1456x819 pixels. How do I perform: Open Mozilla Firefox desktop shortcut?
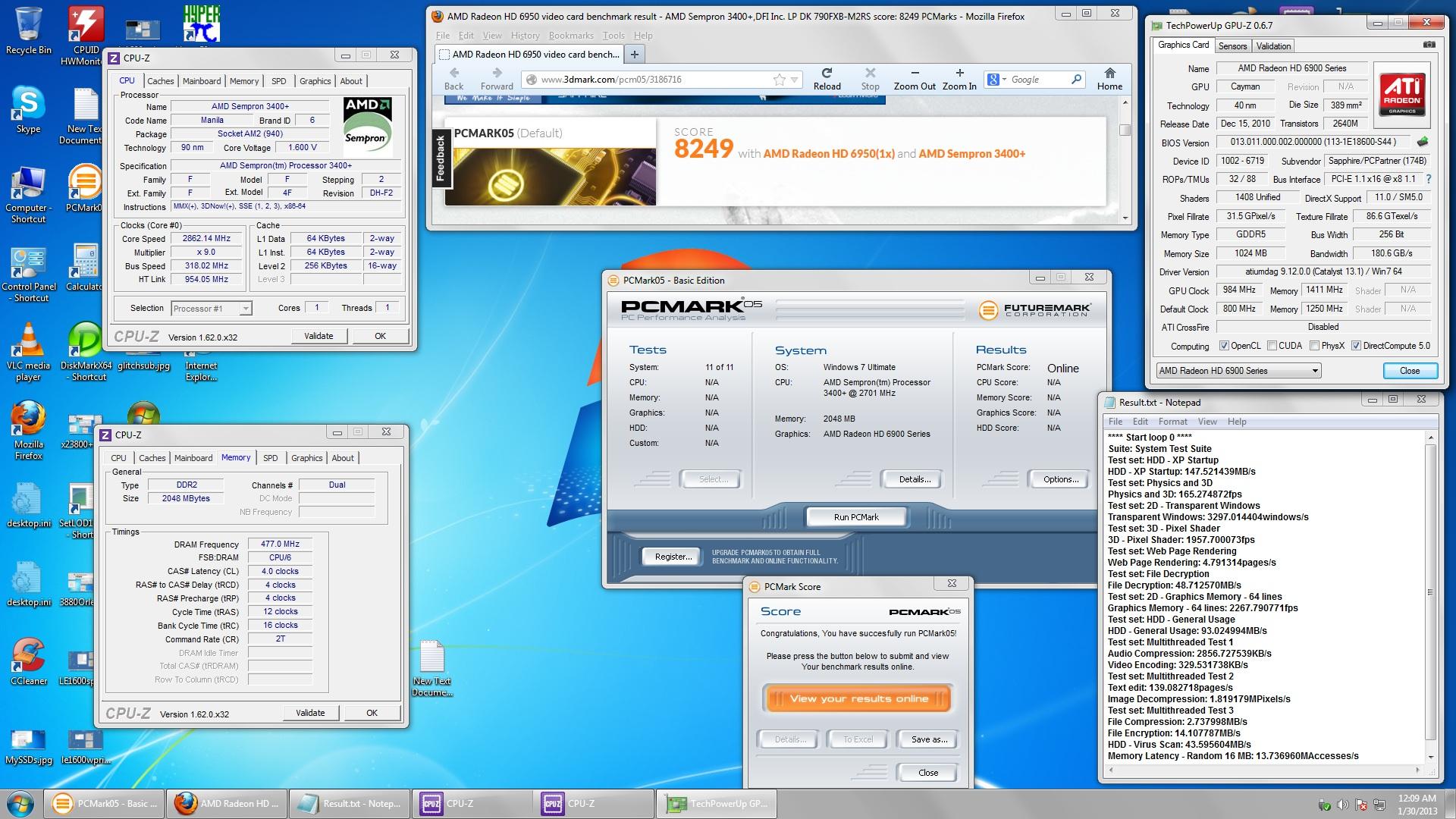28,431
